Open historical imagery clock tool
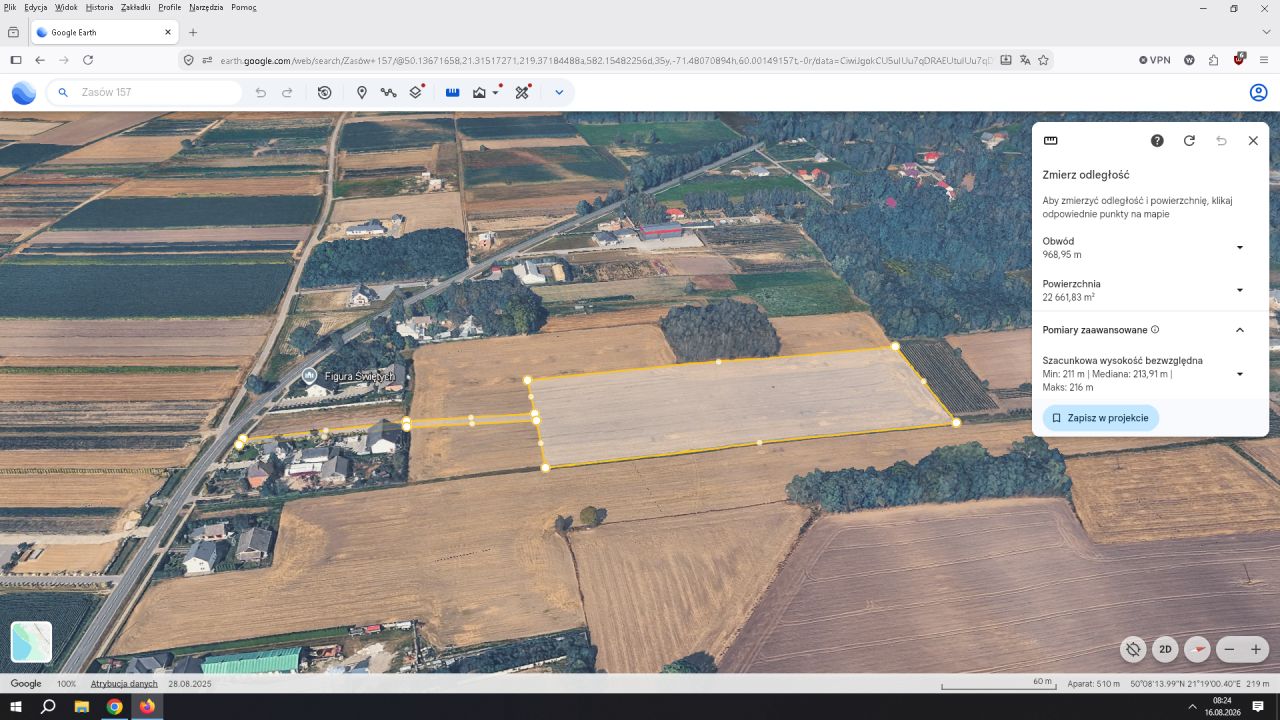Screen dimensions: 1280x720 tap(324, 93)
